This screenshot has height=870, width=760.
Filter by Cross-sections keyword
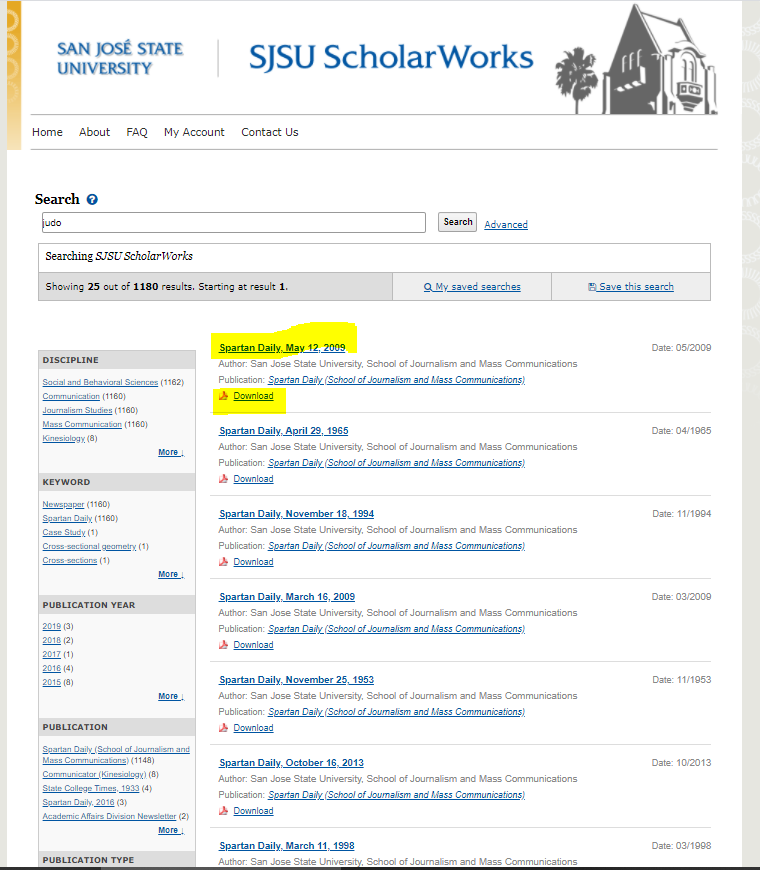(x=70, y=560)
